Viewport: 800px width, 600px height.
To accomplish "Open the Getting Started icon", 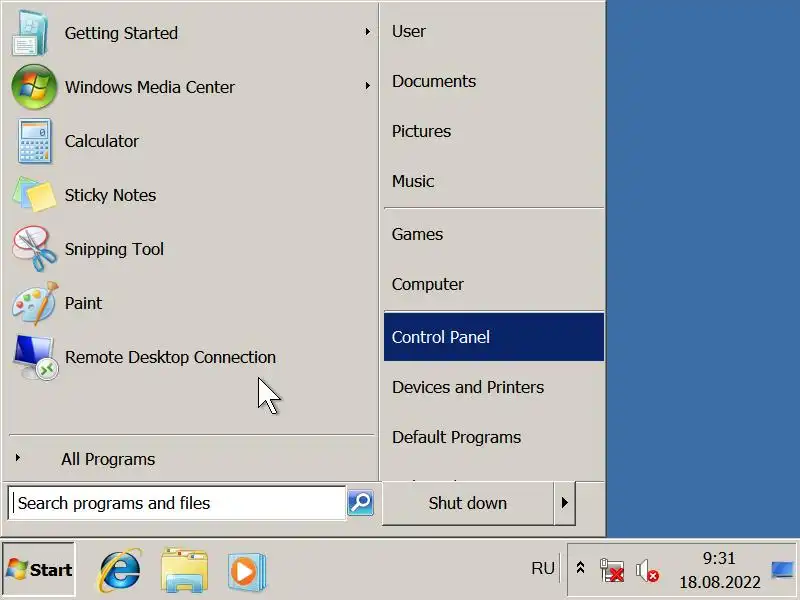I will point(30,34).
